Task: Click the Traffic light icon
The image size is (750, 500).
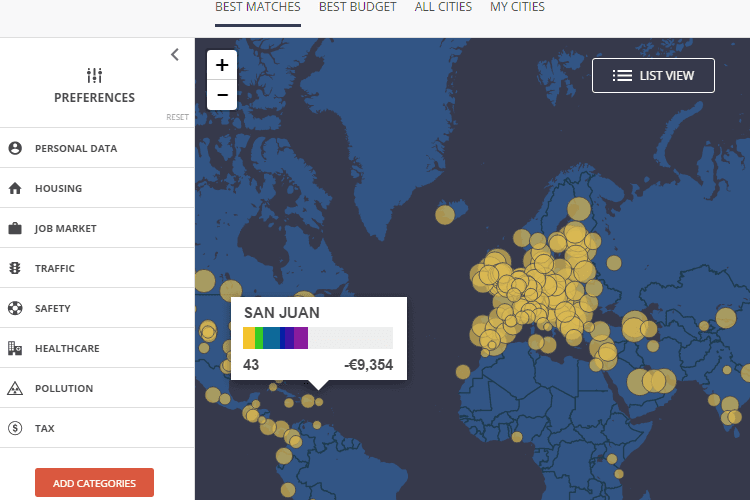Action: click(x=15, y=268)
